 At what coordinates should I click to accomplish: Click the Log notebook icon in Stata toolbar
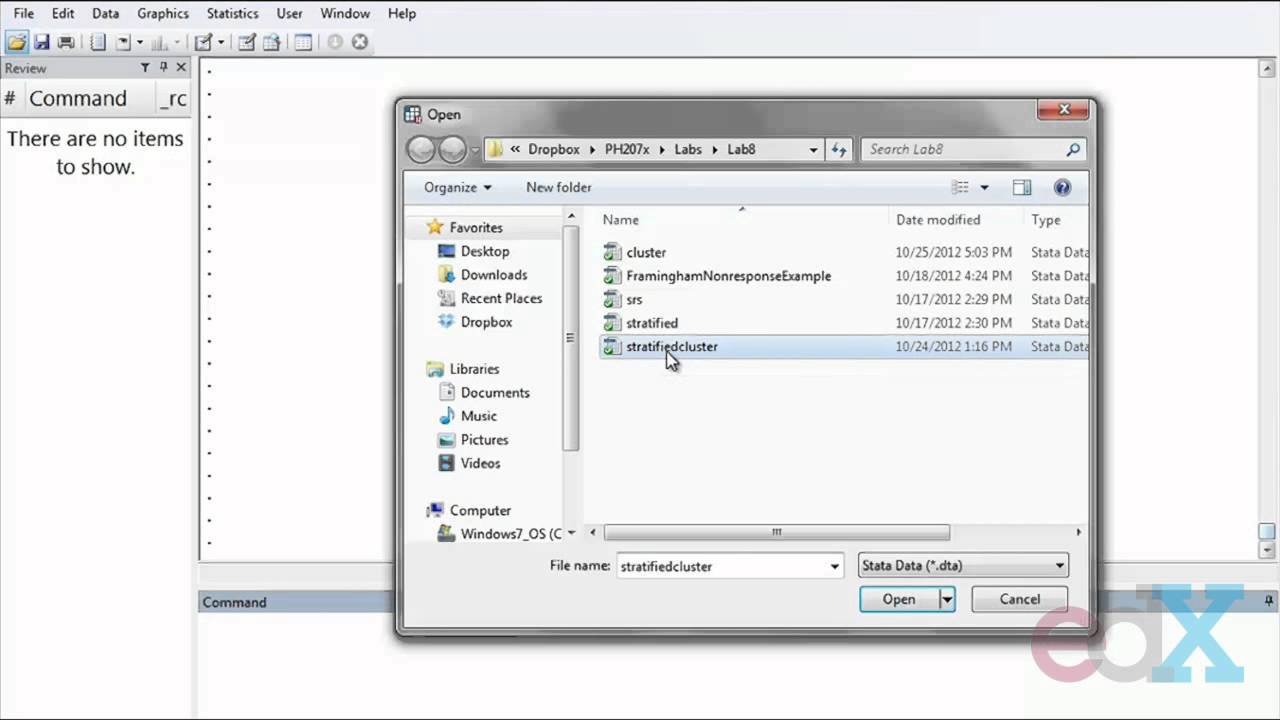click(x=98, y=42)
